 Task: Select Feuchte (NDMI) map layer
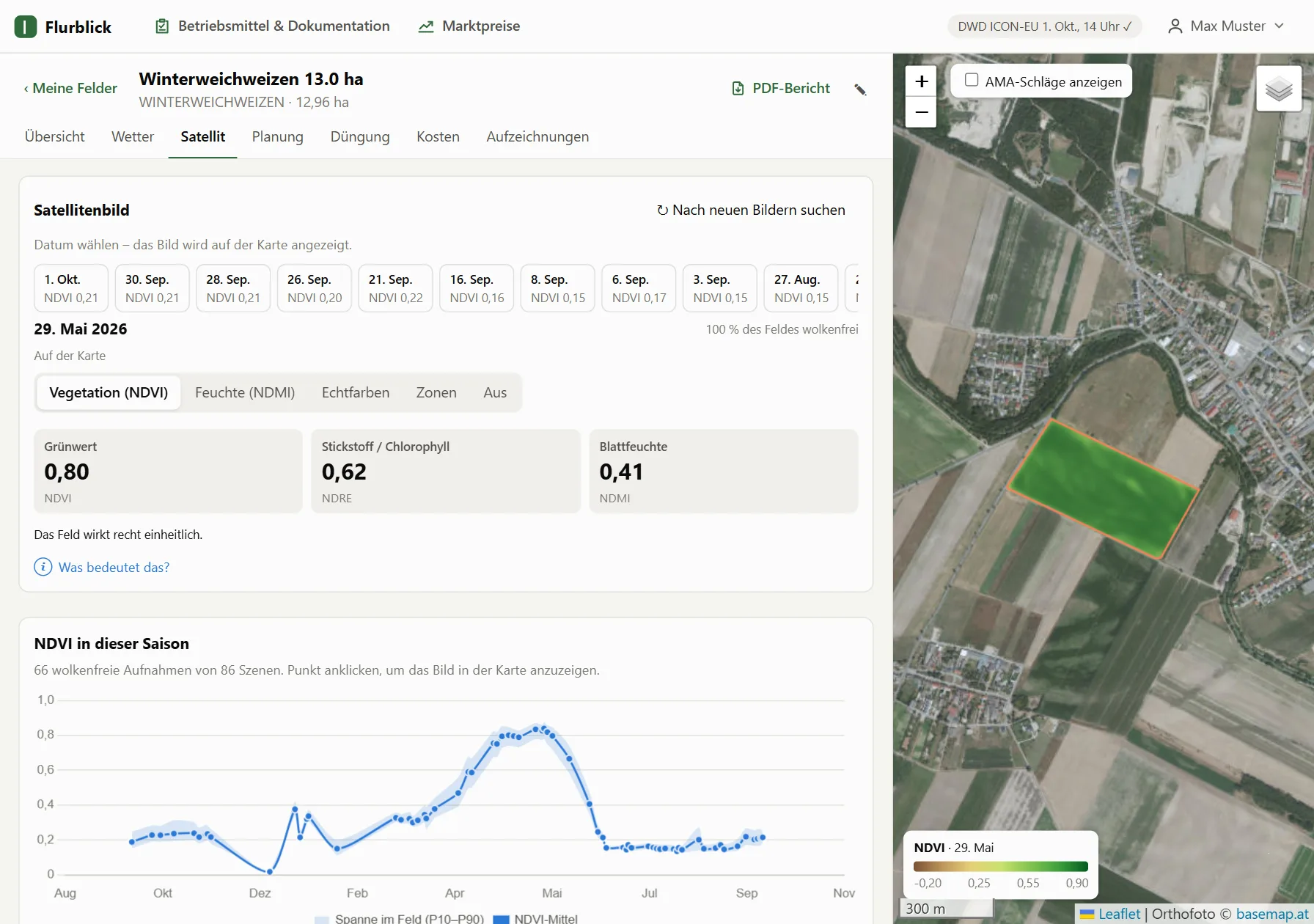pyautogui.click(x=245, y=392)
